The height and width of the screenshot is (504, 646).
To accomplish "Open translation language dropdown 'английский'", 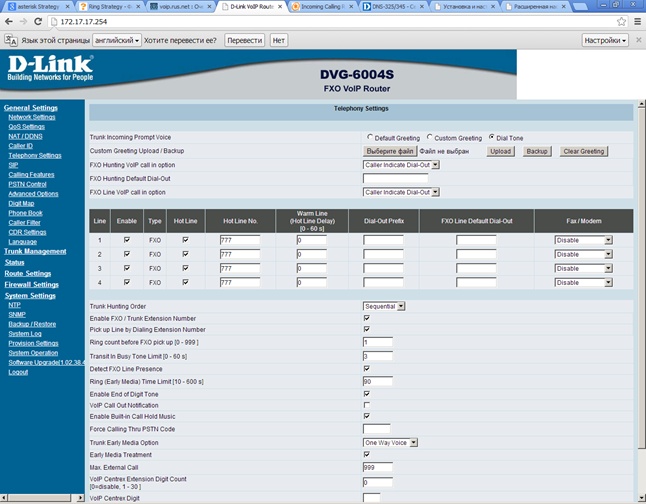I will tap(117, 40).
